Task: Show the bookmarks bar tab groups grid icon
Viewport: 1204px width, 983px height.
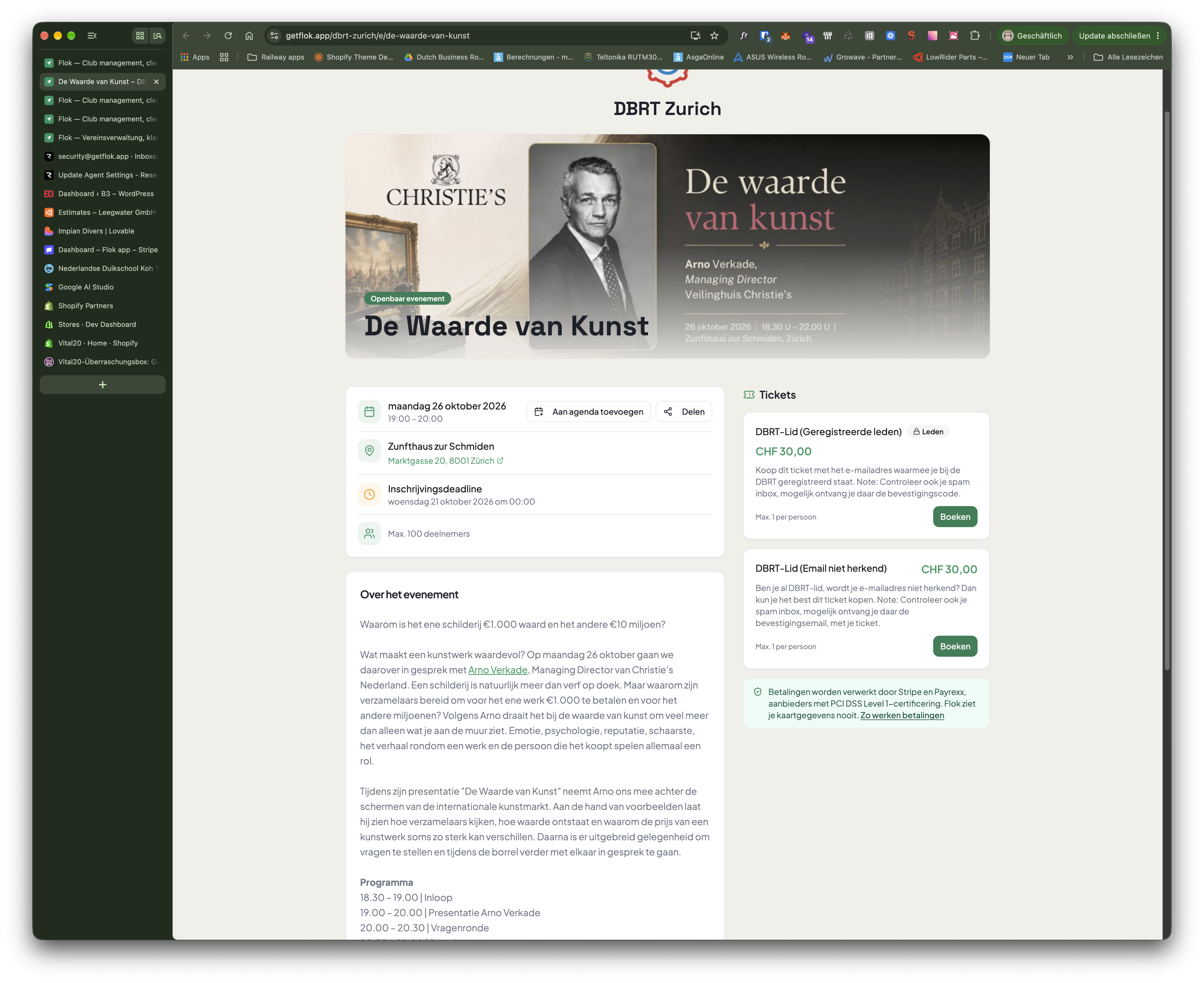Action: point(224,57)
